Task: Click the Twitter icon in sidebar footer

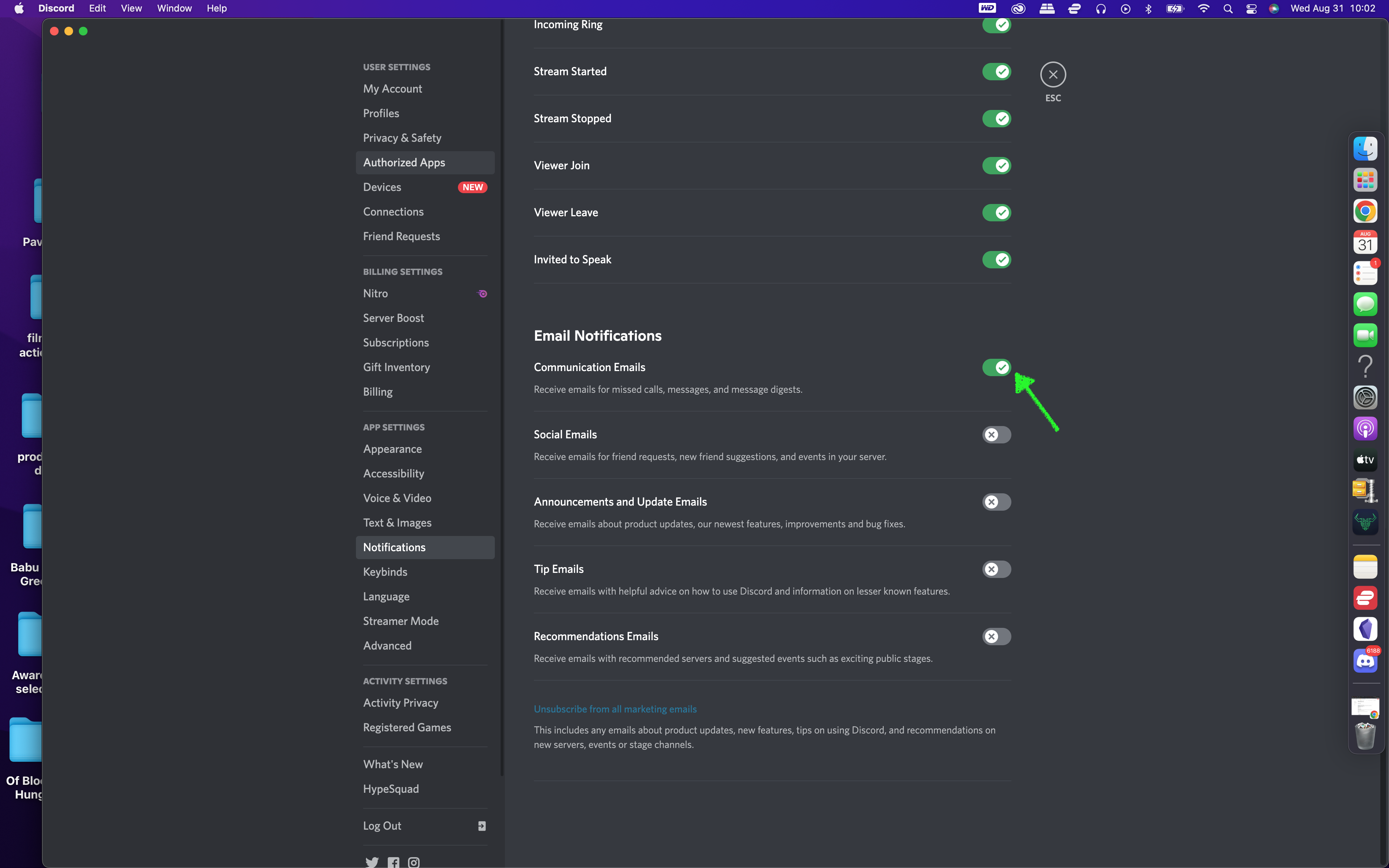Action: pyautogui.click(x=372, y=862)
